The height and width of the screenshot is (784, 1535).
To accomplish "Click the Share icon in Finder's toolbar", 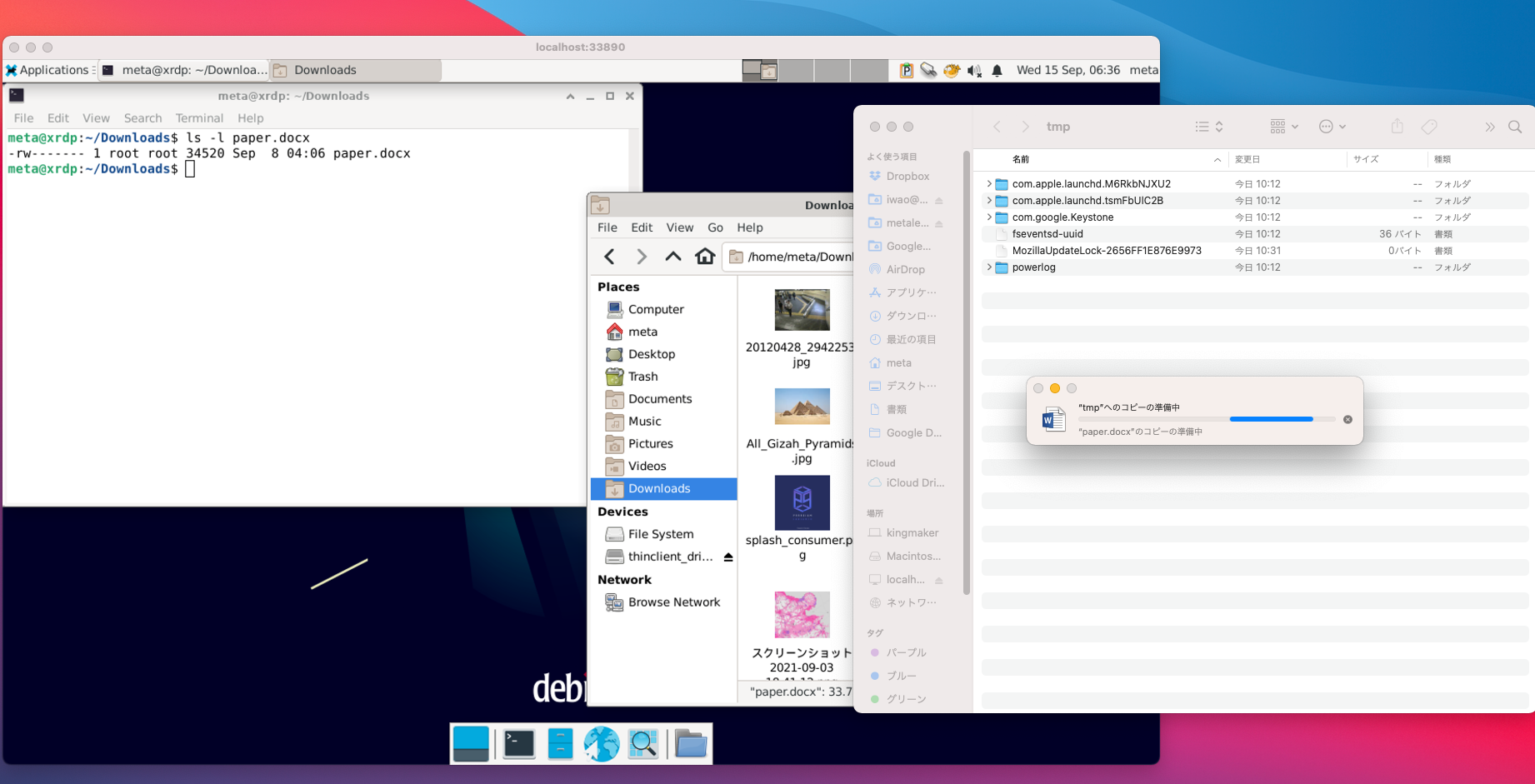I will (x=1397, y=126).
